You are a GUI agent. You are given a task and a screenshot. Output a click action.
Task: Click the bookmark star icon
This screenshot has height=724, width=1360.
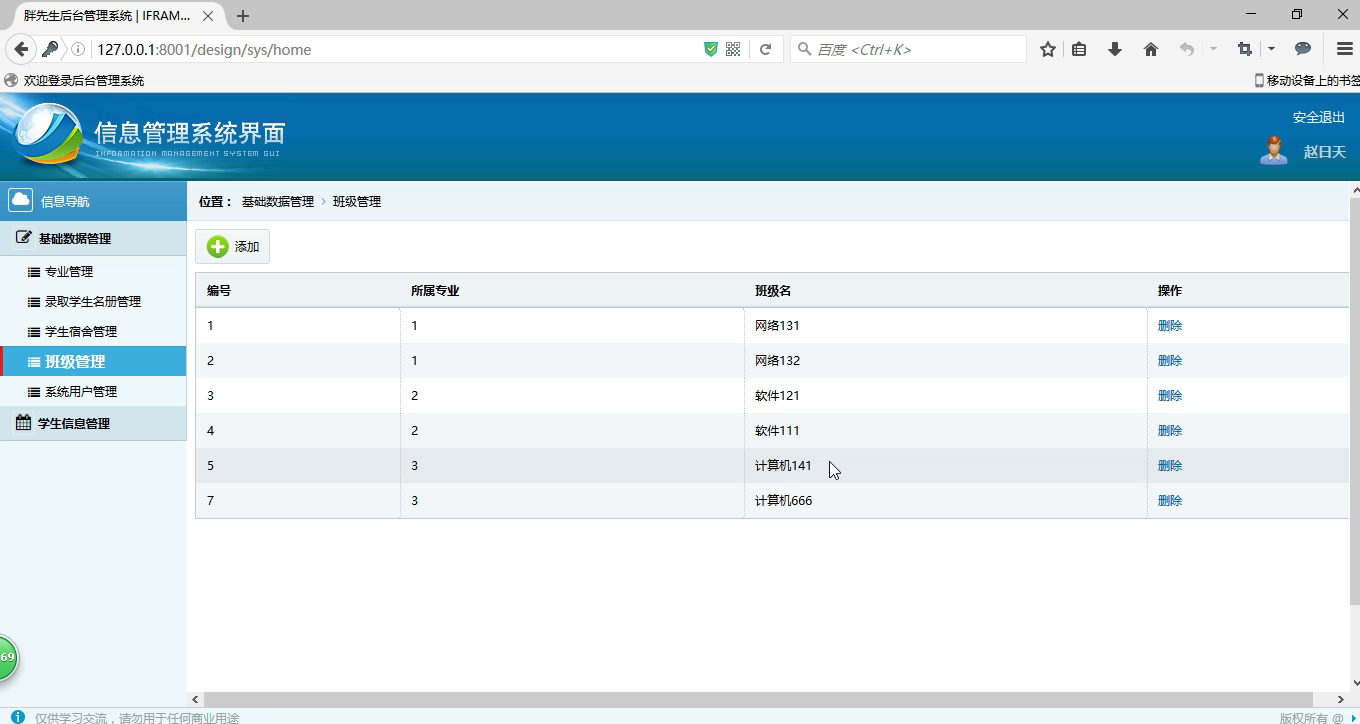[x=1048, y=49]
